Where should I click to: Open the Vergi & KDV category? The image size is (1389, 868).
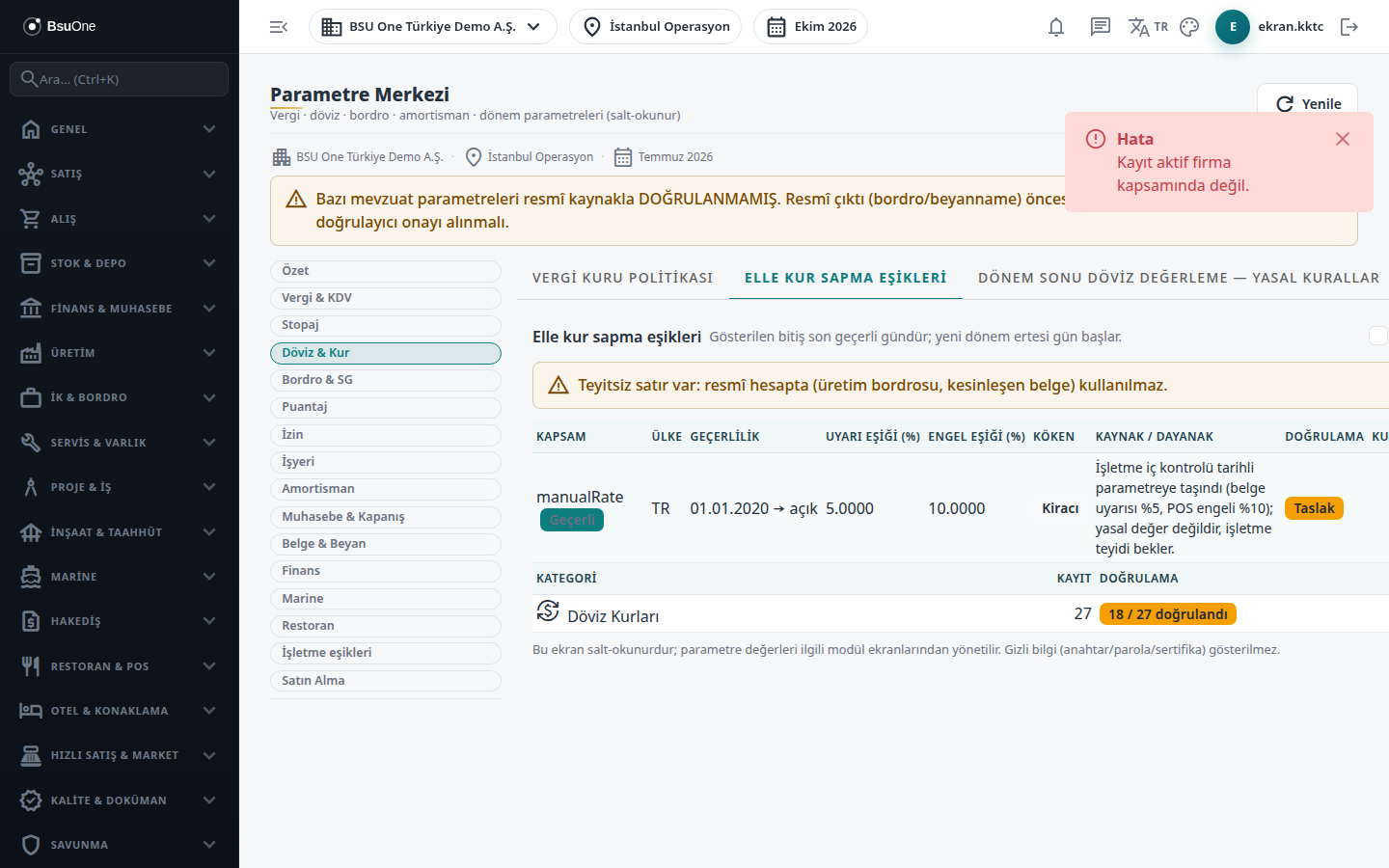(386, 298)
